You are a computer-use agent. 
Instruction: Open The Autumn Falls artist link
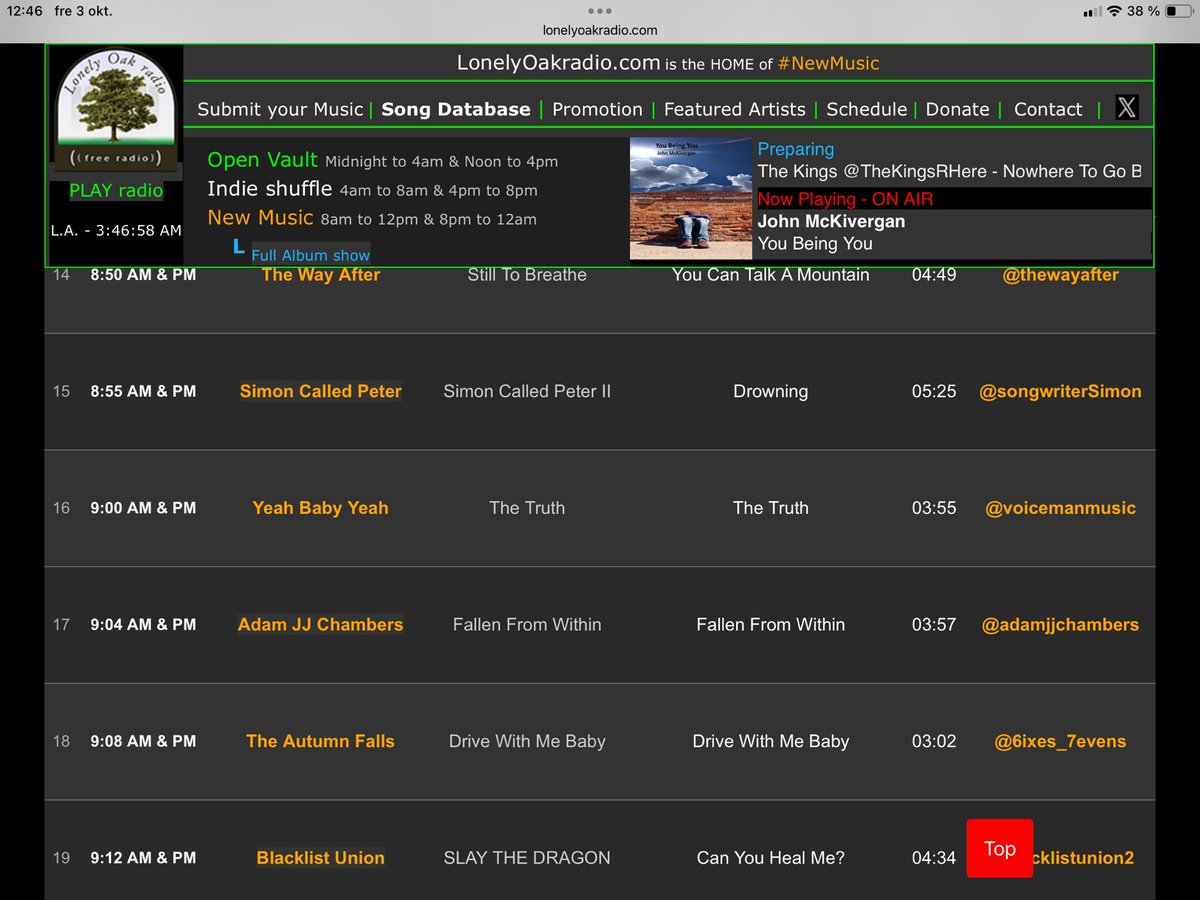[x=320, y=741]
